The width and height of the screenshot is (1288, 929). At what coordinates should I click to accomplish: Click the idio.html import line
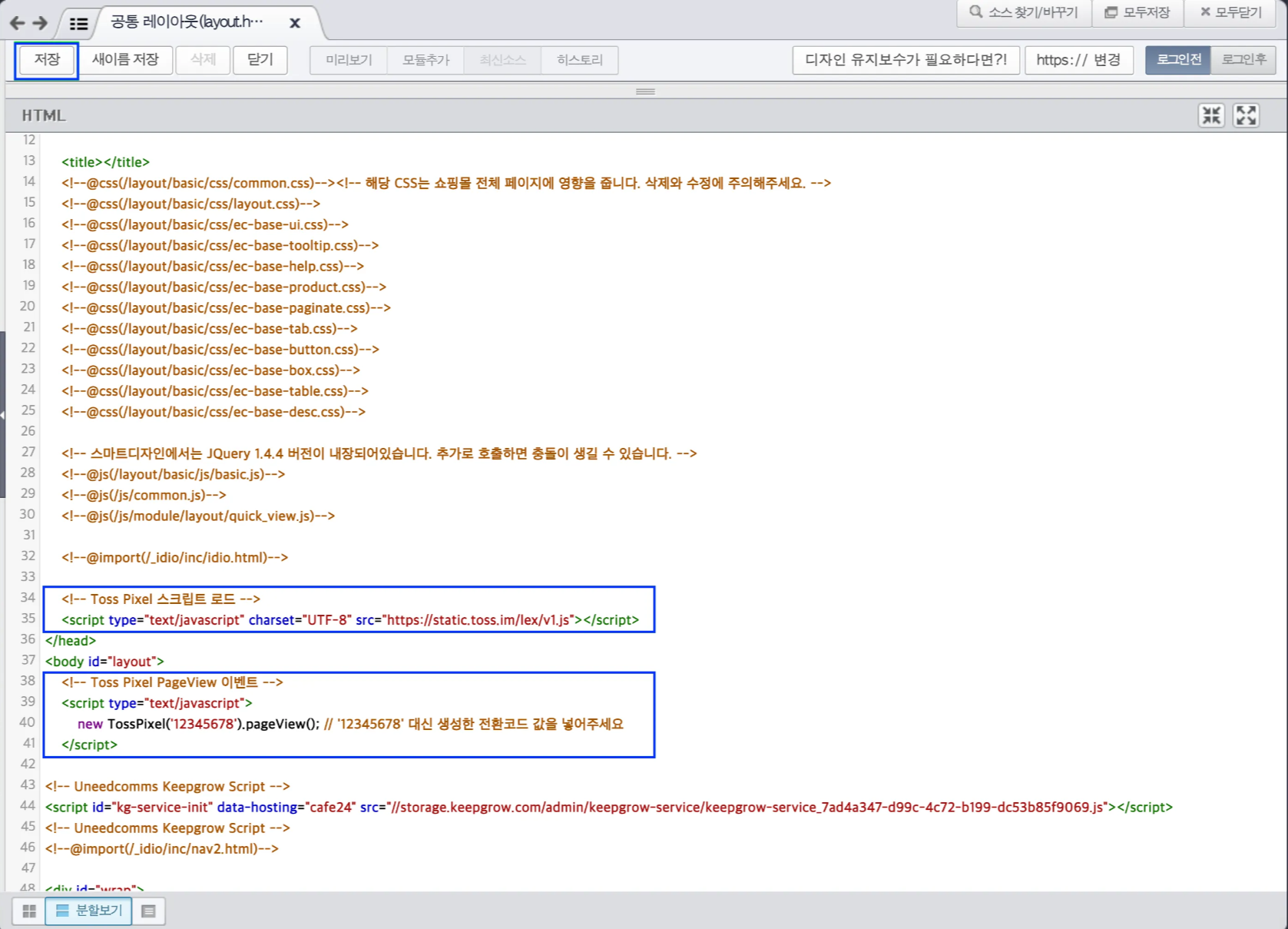click(x=174, y=557)
